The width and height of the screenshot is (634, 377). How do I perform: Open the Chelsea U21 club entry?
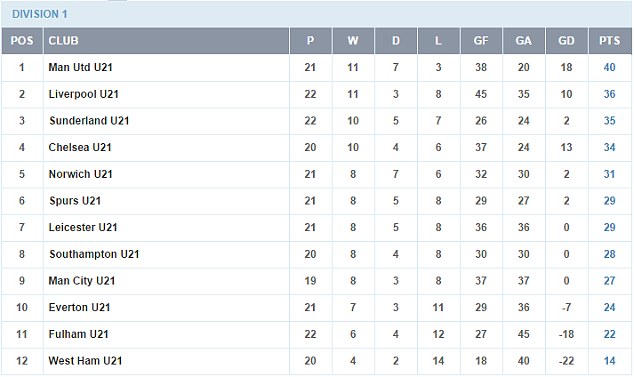click(80, 148)
